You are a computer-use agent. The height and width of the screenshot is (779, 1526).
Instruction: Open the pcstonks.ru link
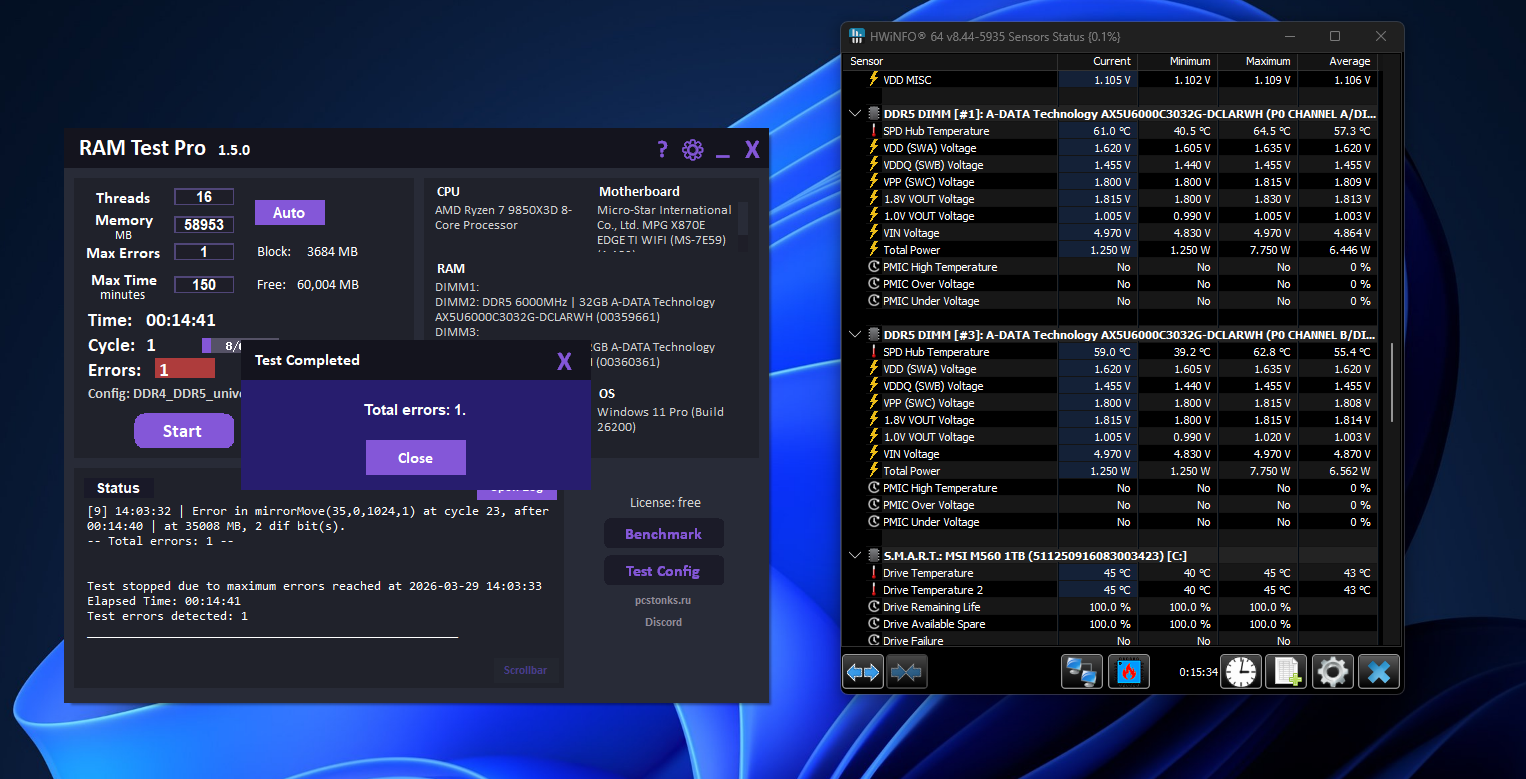pyautogui.click(x=664, y=601)
